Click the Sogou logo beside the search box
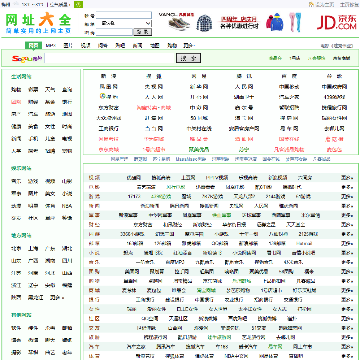Screen dimensions: 360x360 [27, 59]
